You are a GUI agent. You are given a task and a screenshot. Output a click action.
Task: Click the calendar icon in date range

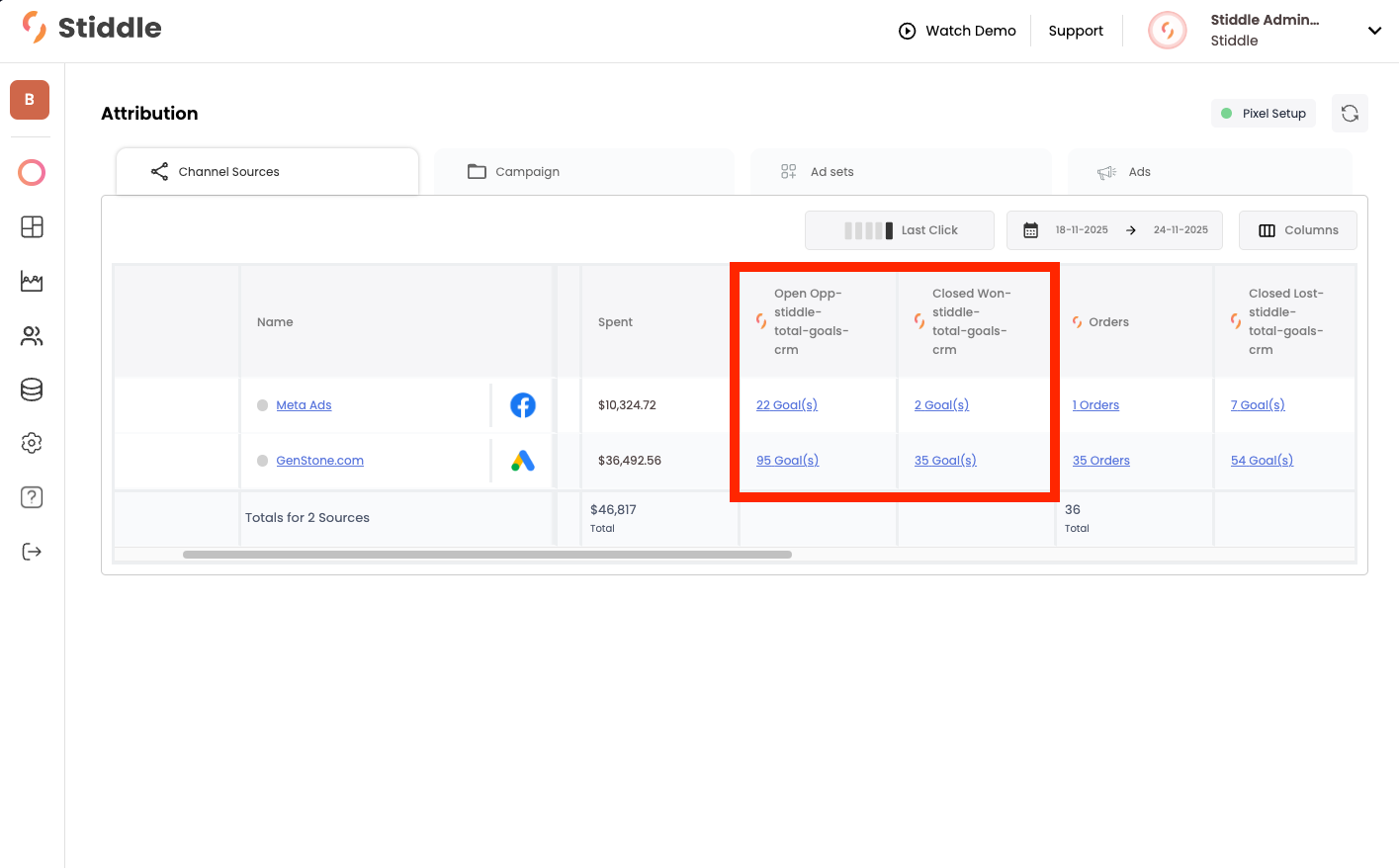[1030, 230]
